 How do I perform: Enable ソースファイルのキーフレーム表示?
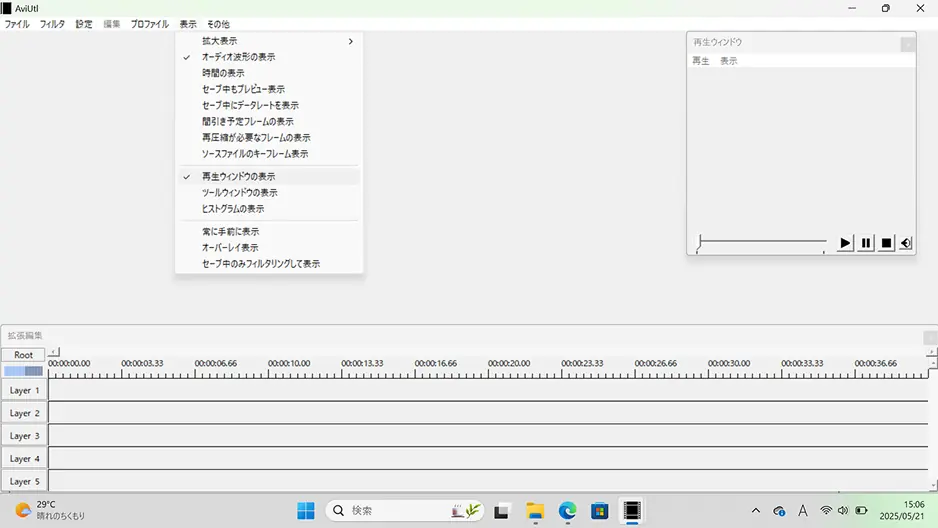click(269, 154)
